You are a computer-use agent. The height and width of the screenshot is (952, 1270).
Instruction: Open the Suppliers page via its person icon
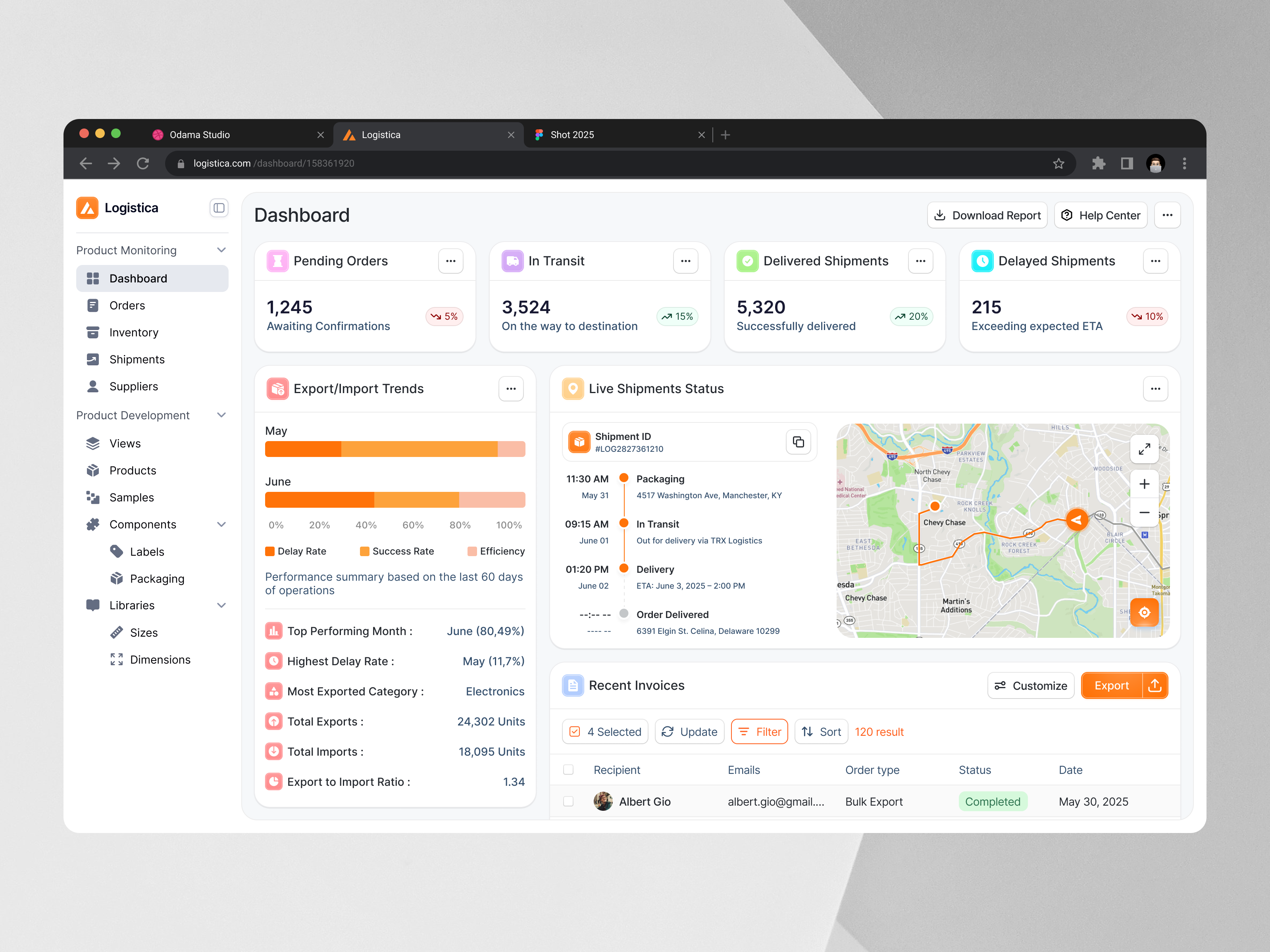[x=93, y=386]
